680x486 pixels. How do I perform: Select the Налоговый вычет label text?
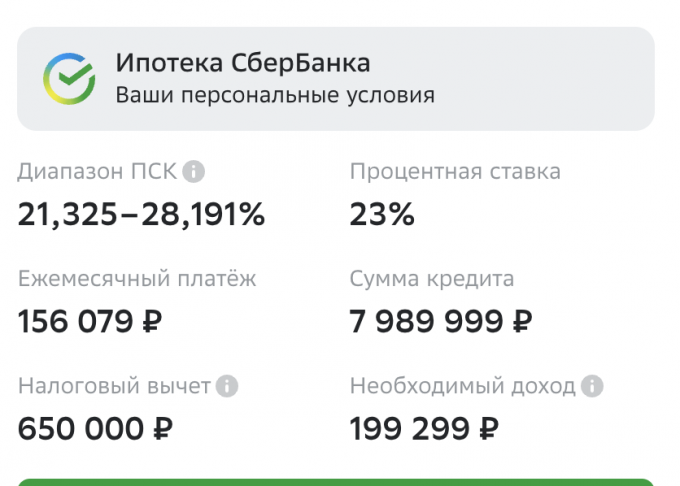pos(114,386)
